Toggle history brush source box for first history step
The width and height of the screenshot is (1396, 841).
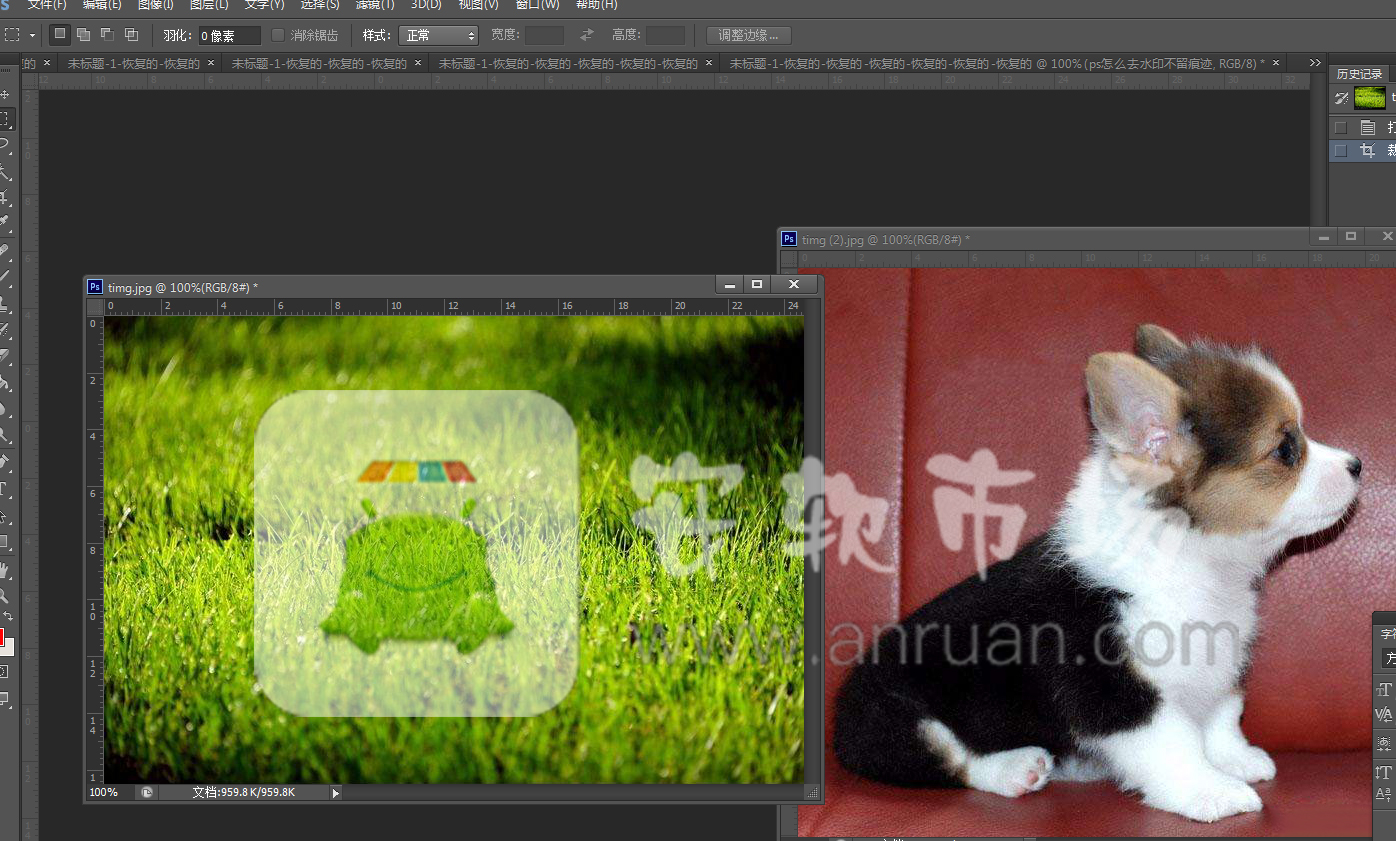(1341, 127)
